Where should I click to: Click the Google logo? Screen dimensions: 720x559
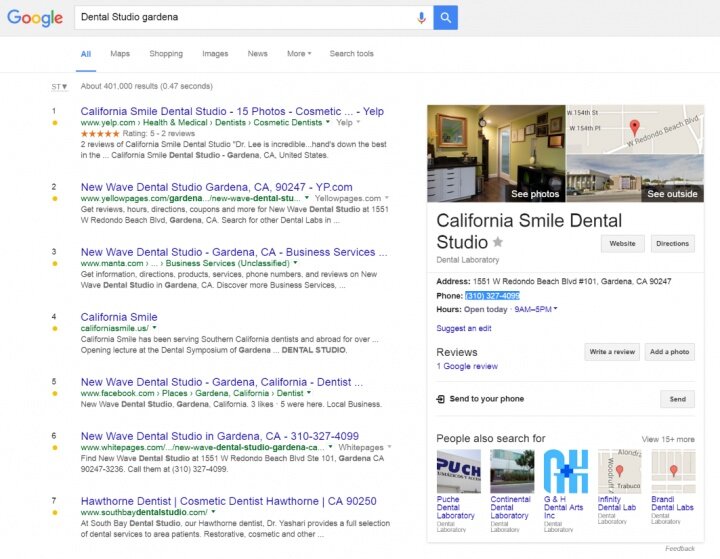(x=35, y=17)
